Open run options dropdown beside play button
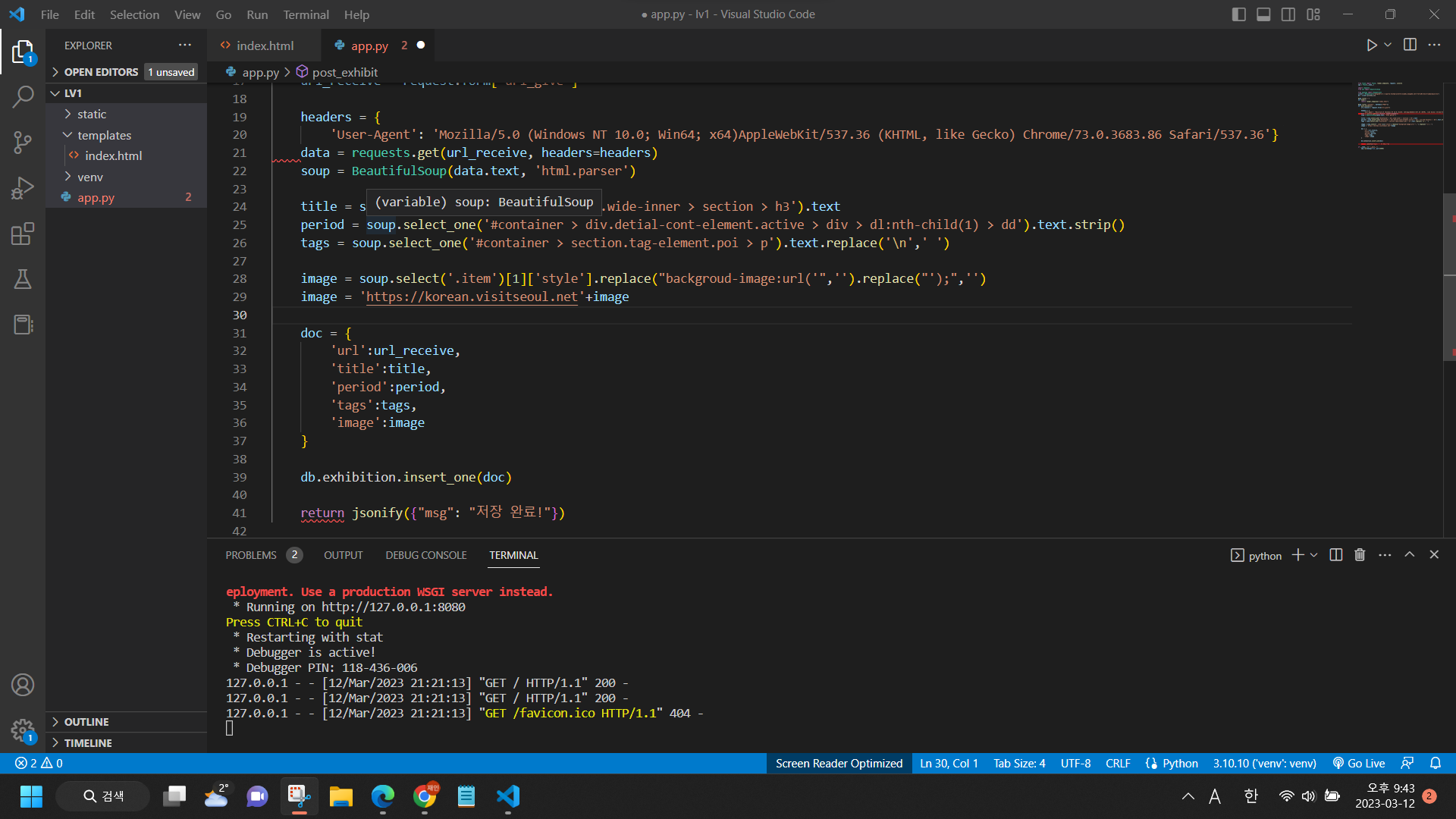Screen dimensions: 1456x819 coord(1388,45)
